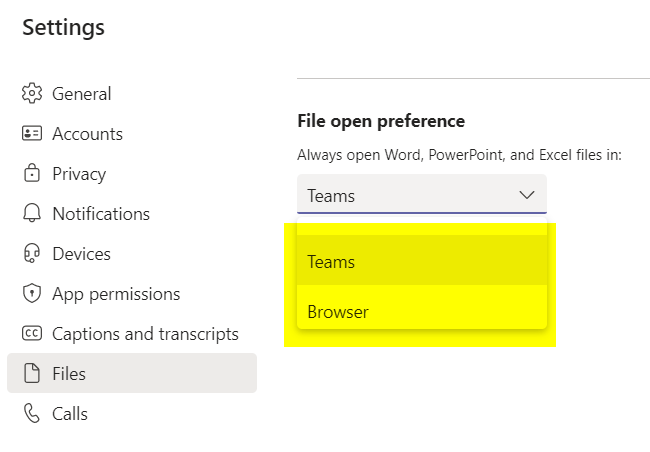The width and height of the screenshot is (650, 452).
Task: Open the General settings section
Action: [82, 94]
